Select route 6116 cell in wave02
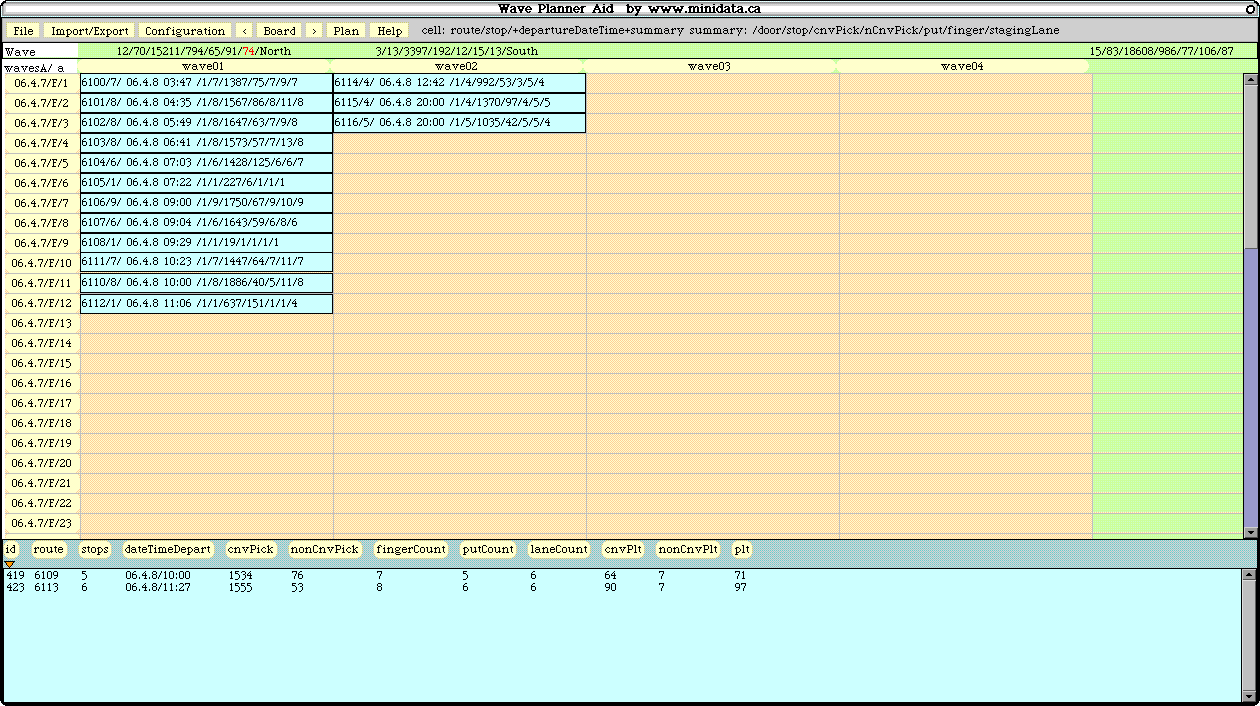 point(459,123)
